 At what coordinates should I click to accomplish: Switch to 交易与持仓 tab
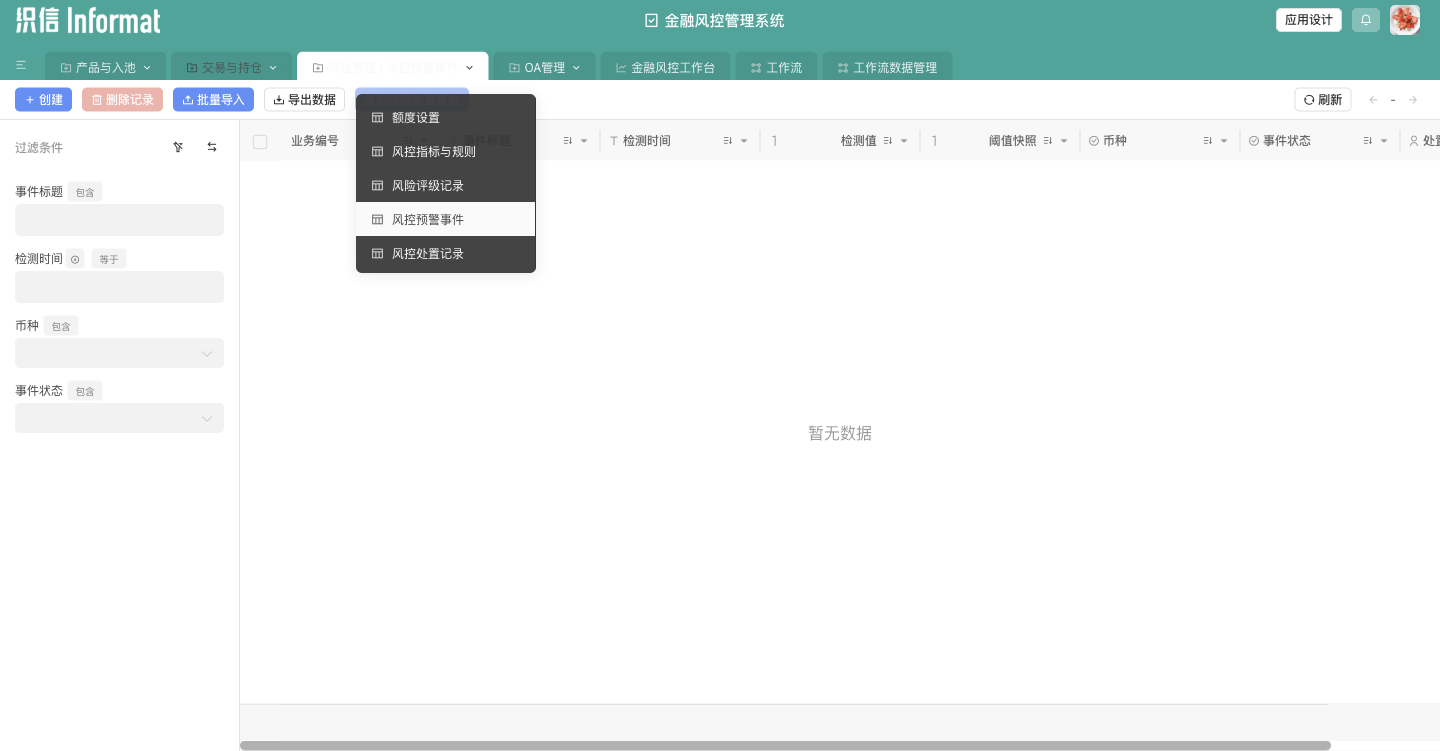pyautogui.click(x=231, y=68)
